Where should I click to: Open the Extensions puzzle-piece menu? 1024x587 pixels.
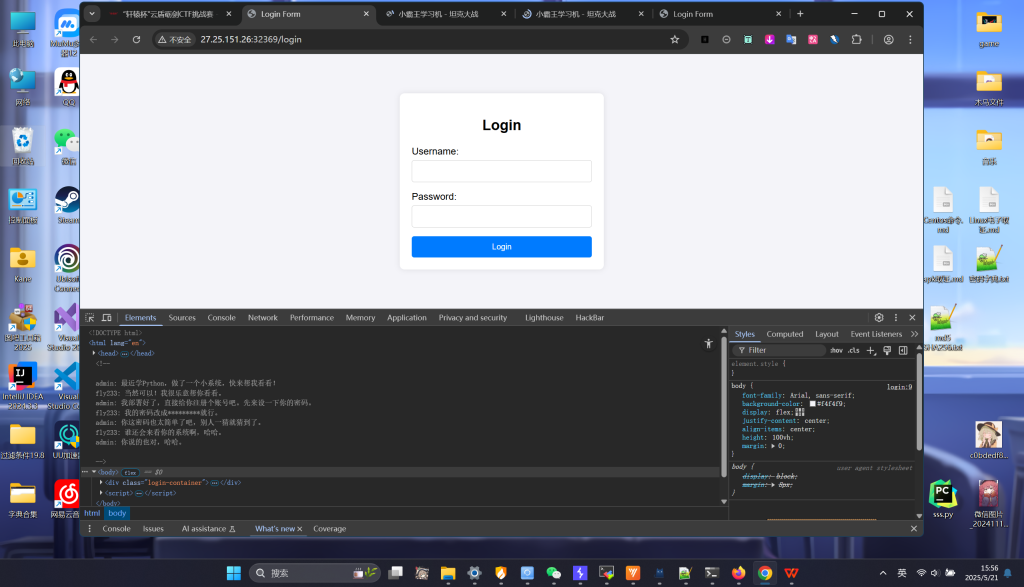coord(856,40)
